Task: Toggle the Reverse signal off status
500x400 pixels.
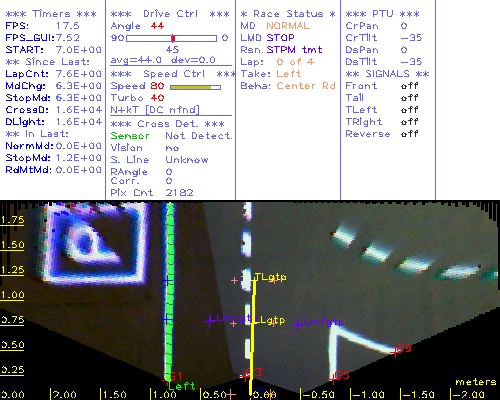Action: (409, 134)
